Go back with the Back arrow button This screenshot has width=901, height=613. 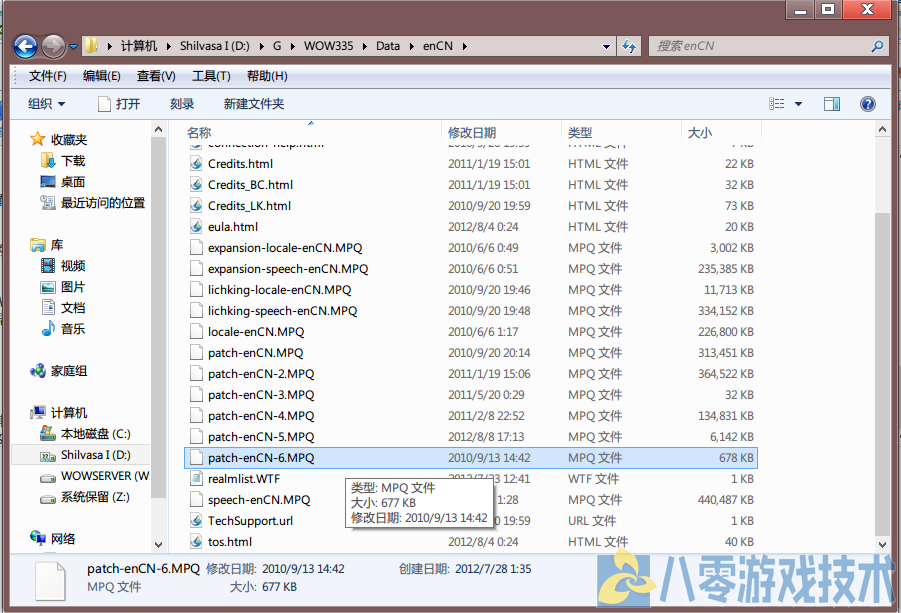pos(25,46)
